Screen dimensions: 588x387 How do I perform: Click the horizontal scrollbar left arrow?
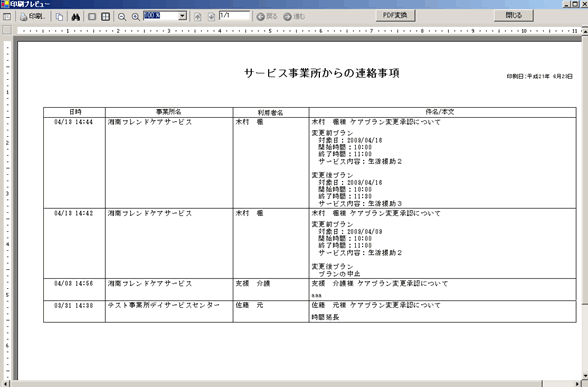click(x=4, y=384)
